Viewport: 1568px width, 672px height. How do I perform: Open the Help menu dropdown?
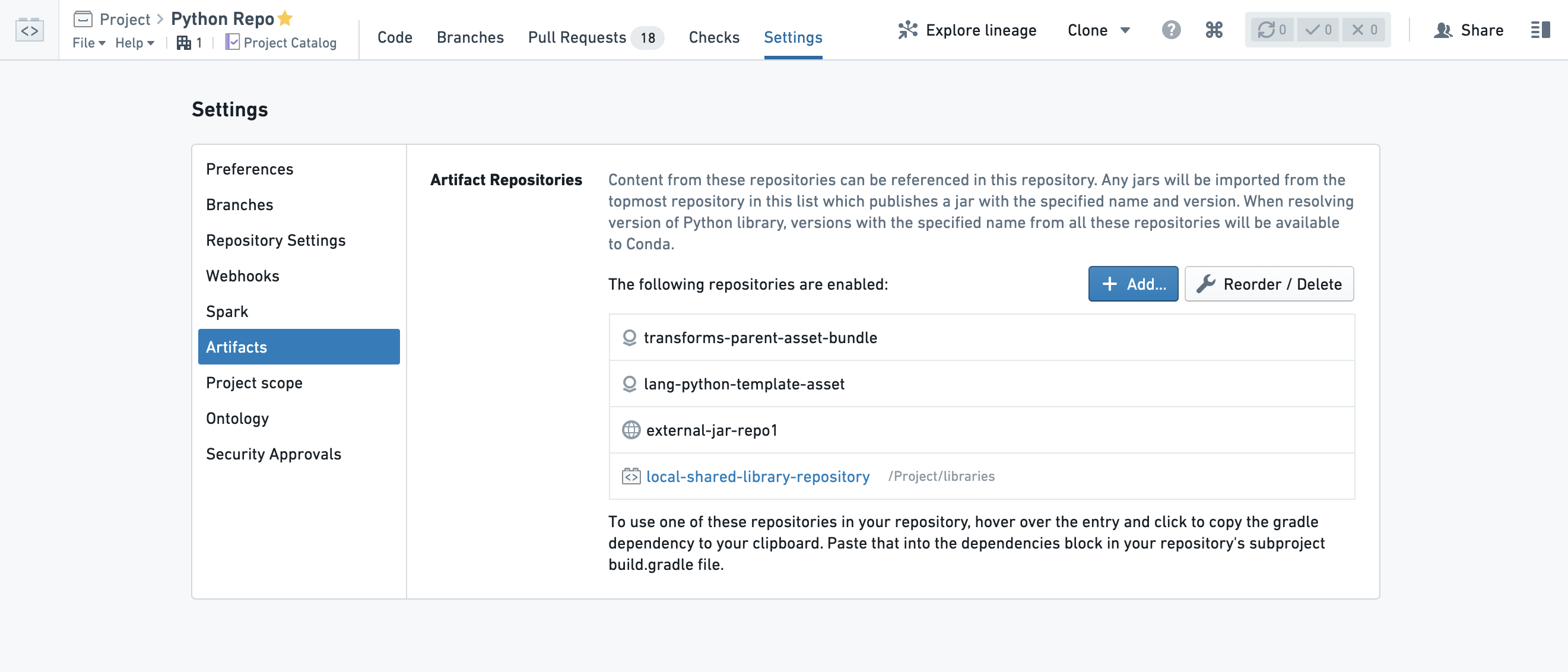pos(135,43)
